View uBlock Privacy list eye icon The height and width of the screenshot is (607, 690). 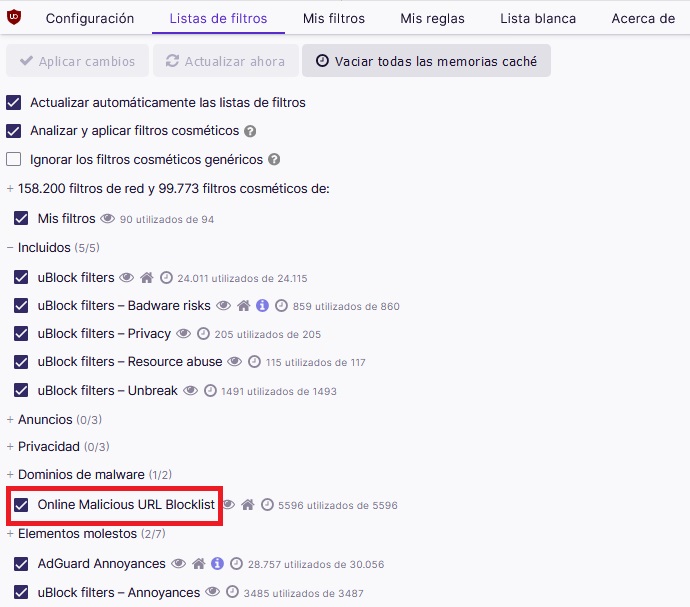point(184,333)
